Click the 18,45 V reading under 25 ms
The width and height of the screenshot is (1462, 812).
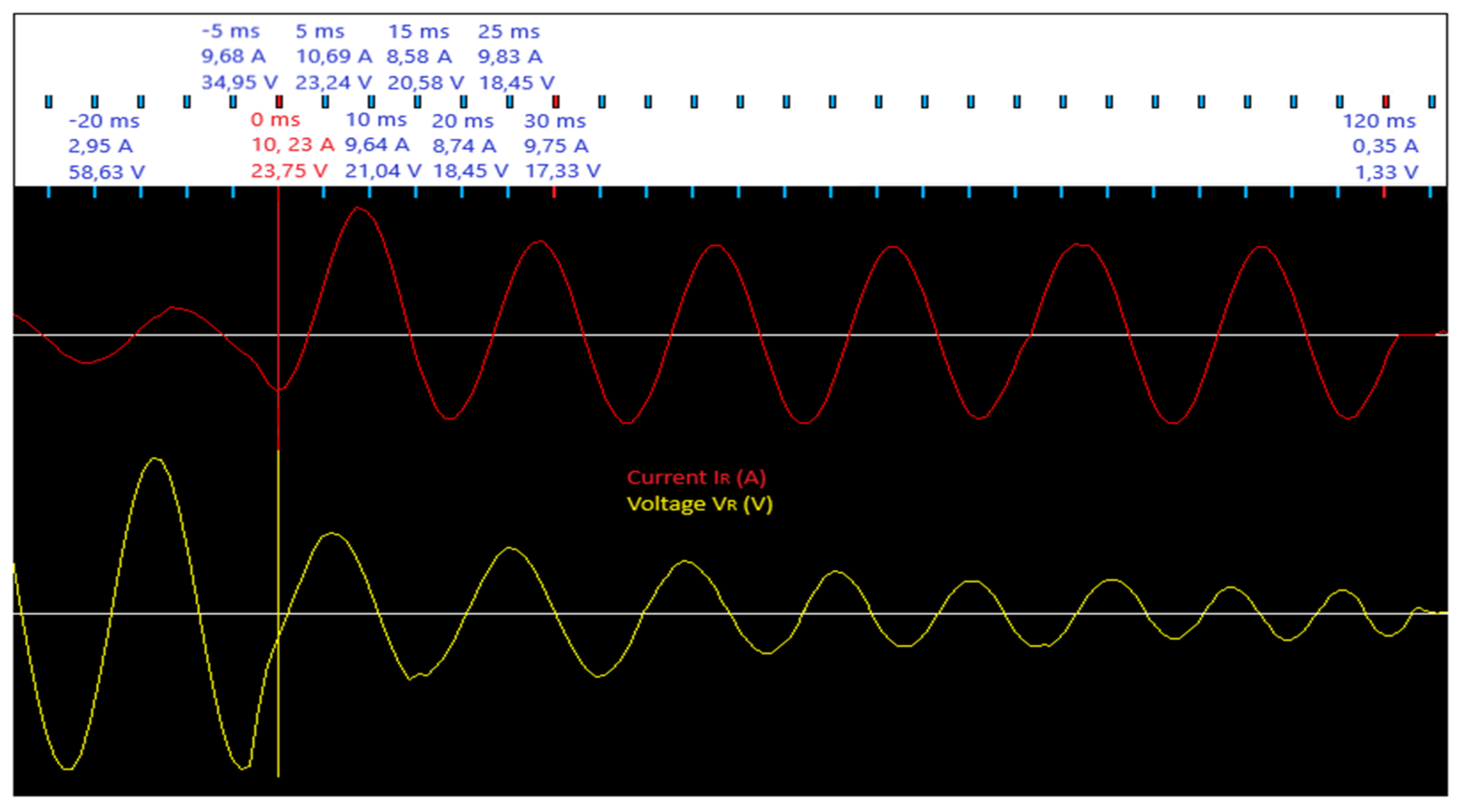[517, 83]
